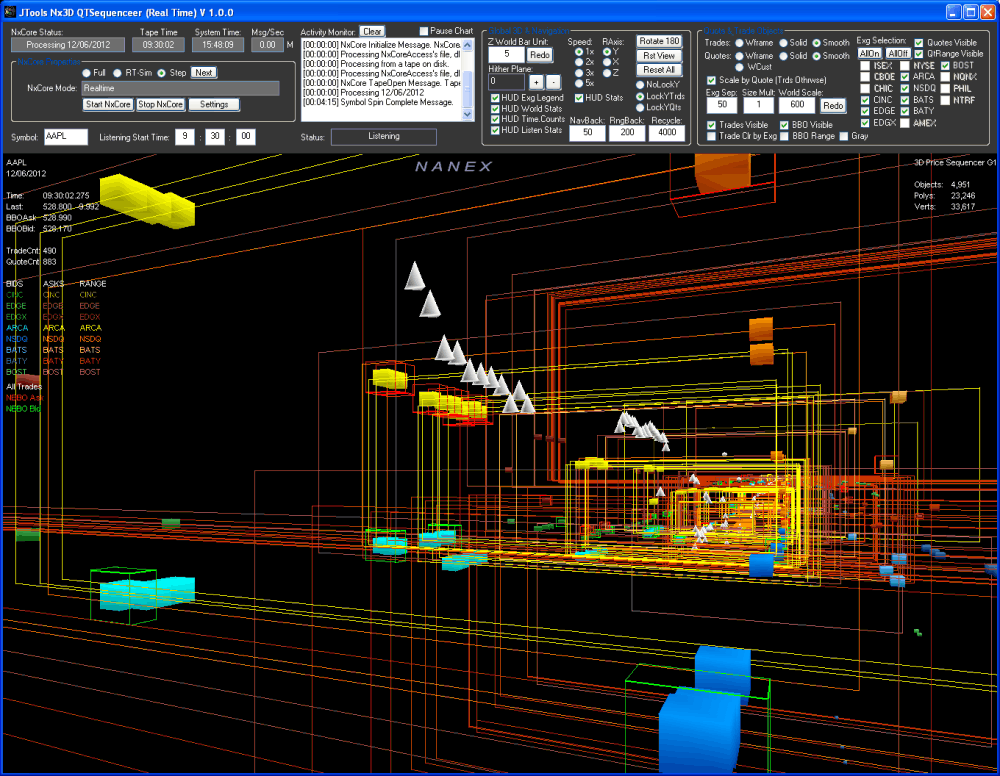Click the Hither Plane minus button

click(x=553, y=82)
